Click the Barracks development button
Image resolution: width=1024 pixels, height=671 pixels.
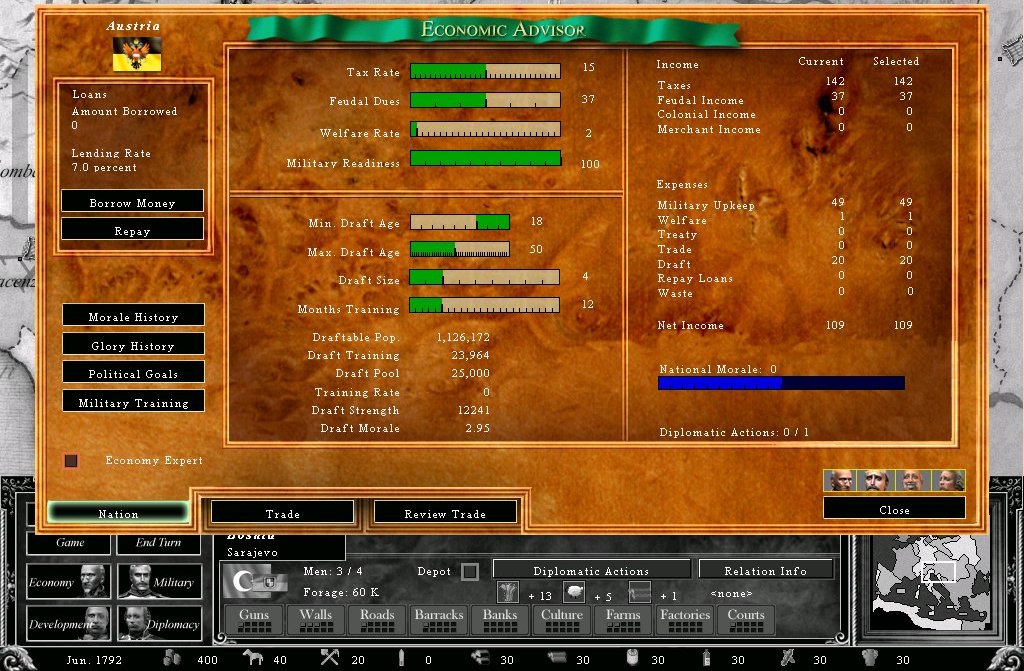tap(439, 620)
